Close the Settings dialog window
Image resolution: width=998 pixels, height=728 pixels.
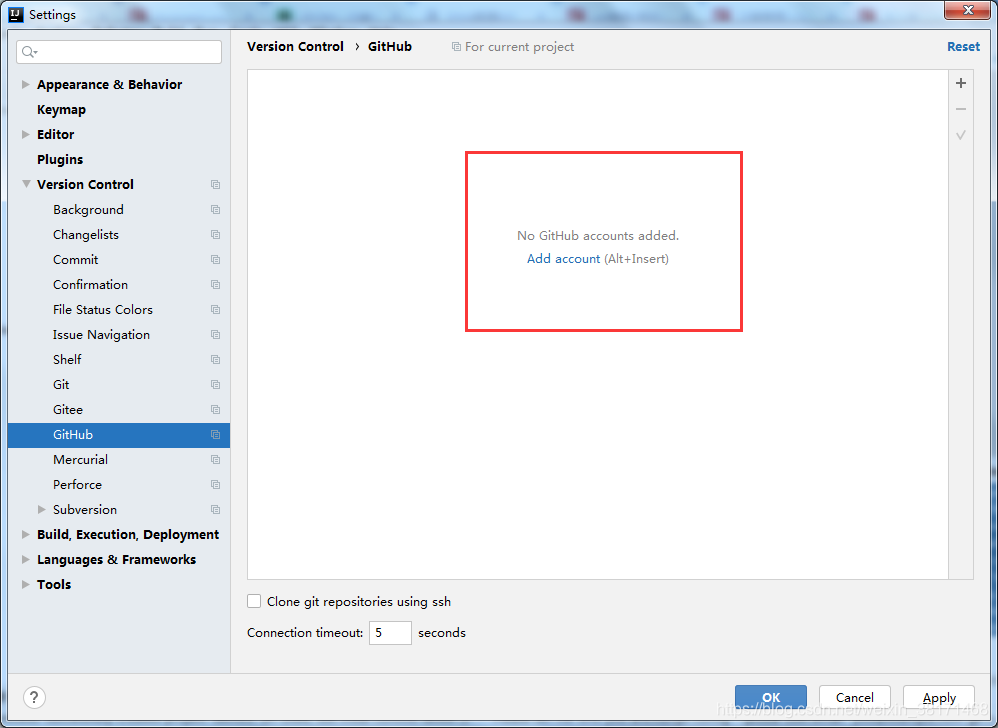point(967,10)
